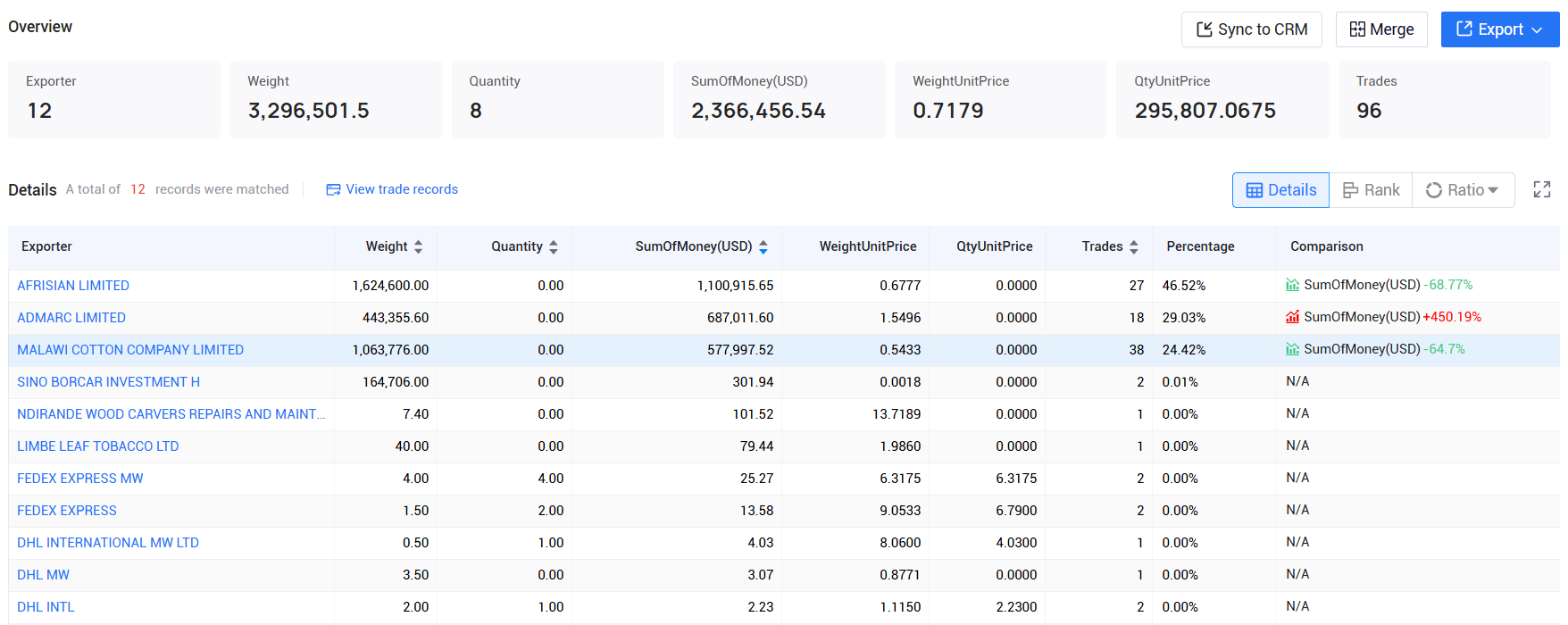The height and width of the screenshot is (625, 1568).
Task: Click the Exporter summary card showing 12
Action: [114, 99]
